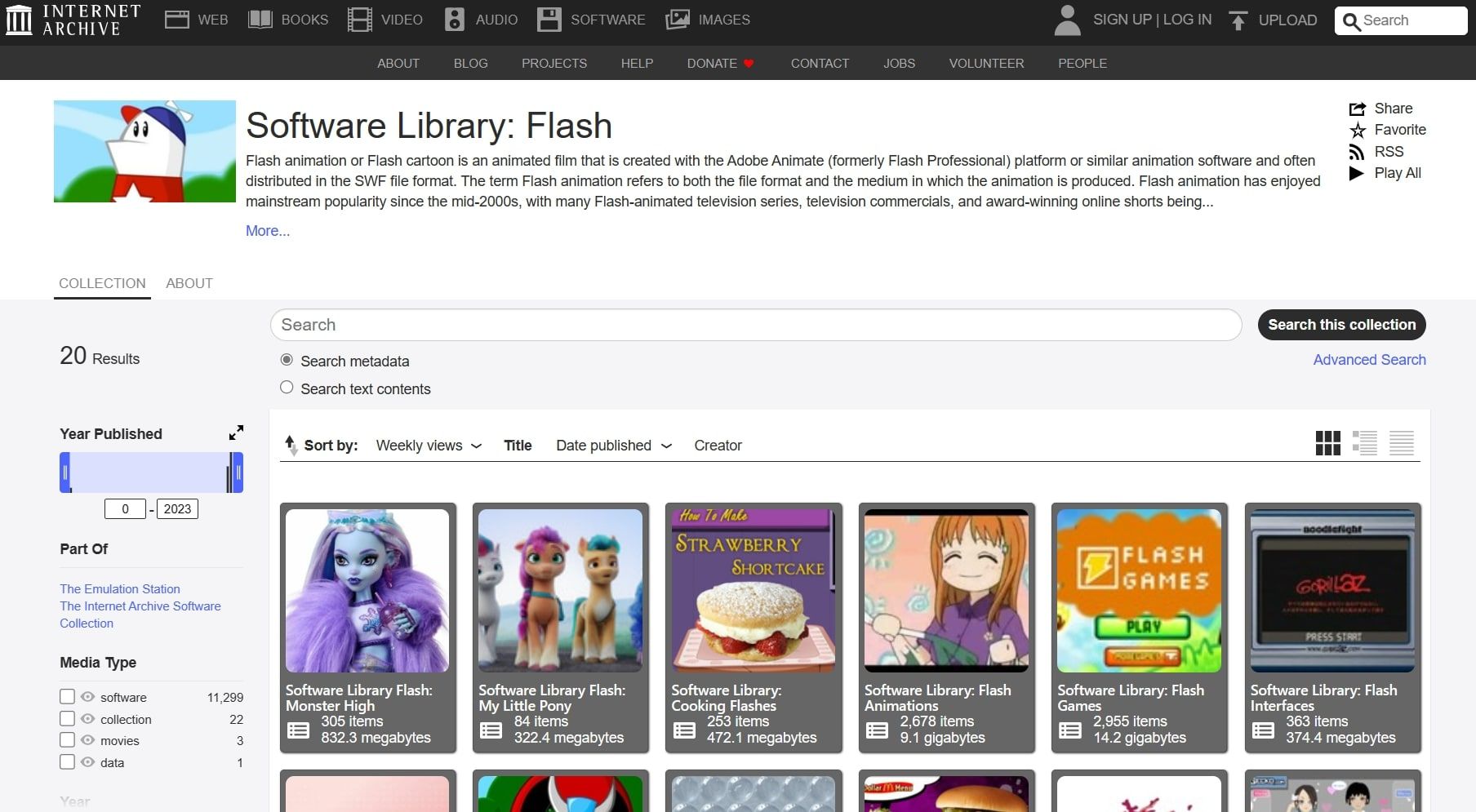Favorite this collection using the star icon
The height and width of the screenshot is (812, 1476).
pos(1357,130)
